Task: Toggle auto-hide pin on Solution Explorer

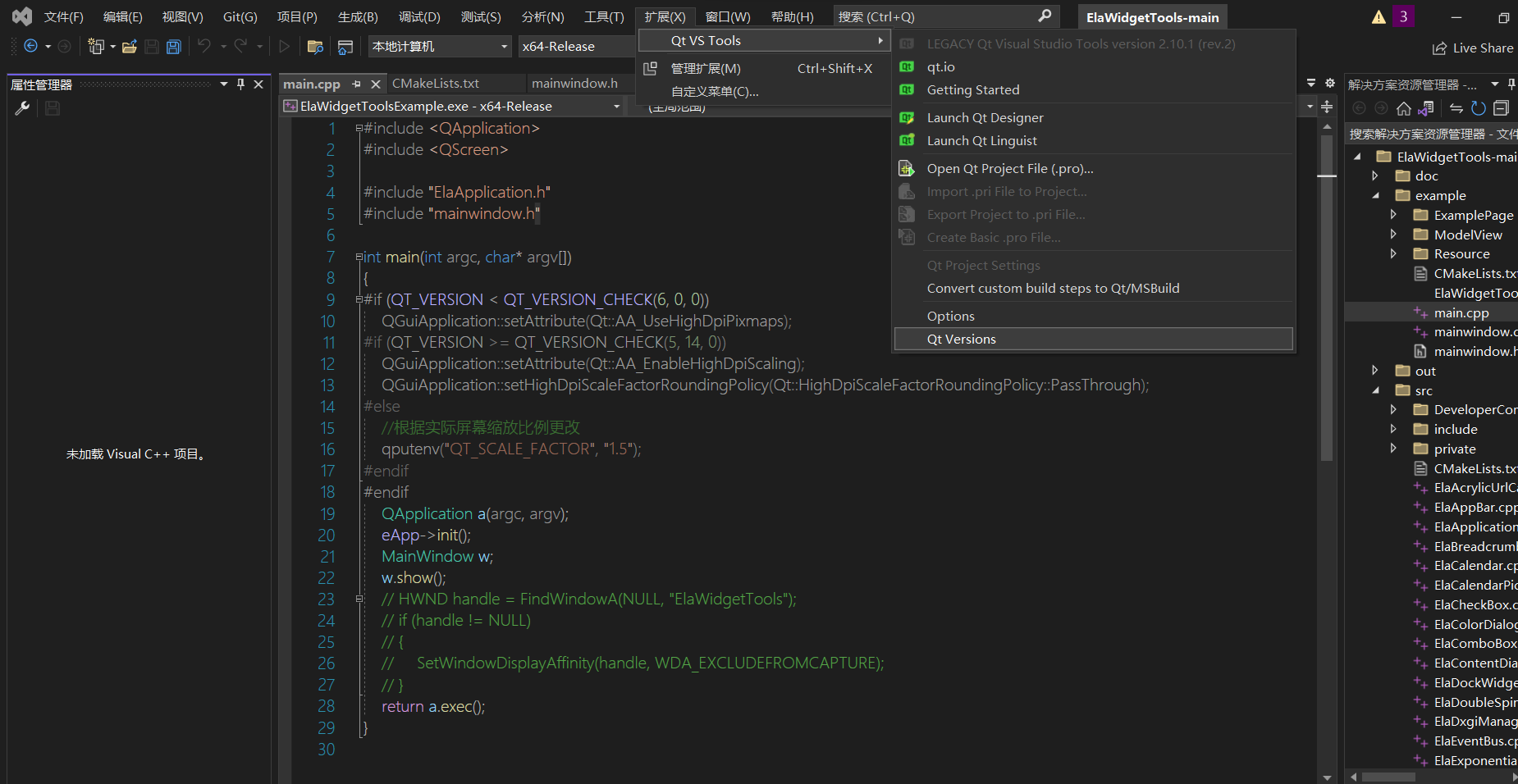Action: 1511,84
